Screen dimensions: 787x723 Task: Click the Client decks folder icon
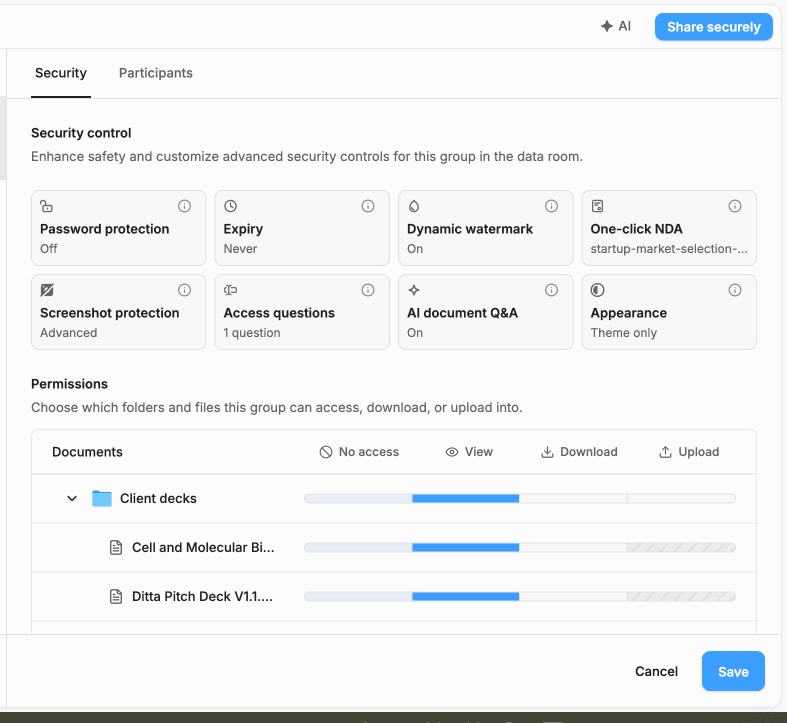coord(102,499)
